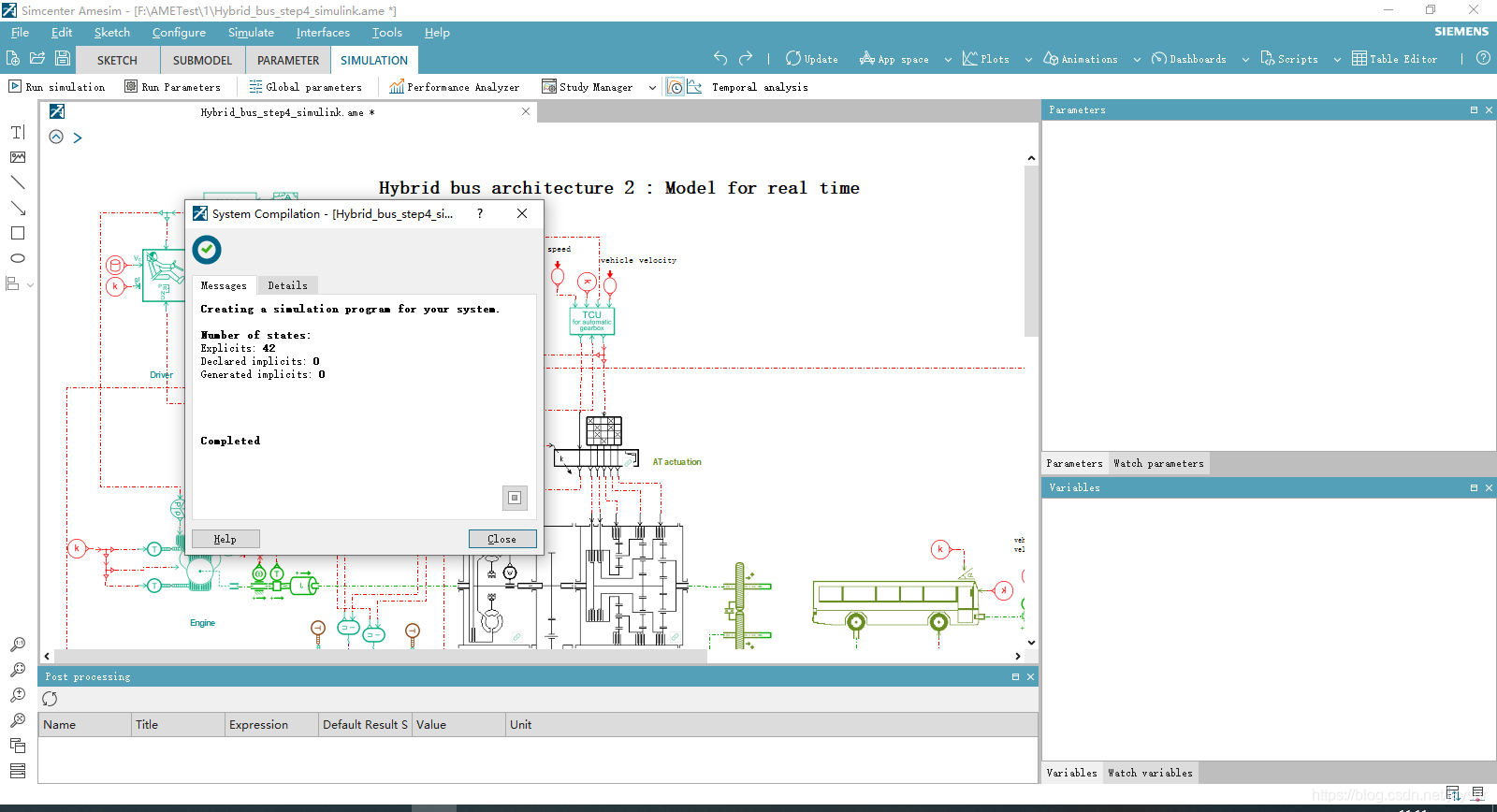Image resolution: width=1497 pixels, height=812 pixels.
Task: Click the save diskette icon
Action: [x=63, y=58]
